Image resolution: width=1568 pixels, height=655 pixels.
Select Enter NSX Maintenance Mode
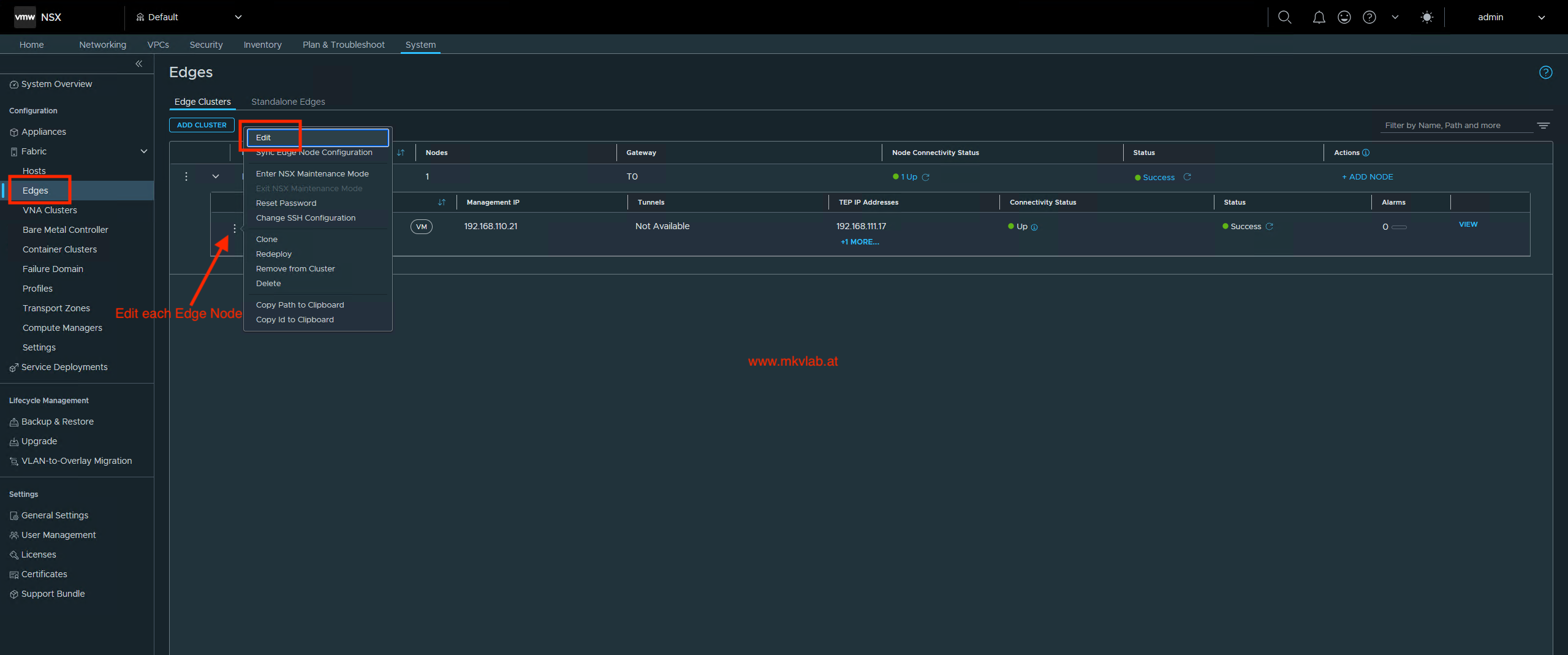click(x=312, y=174)
